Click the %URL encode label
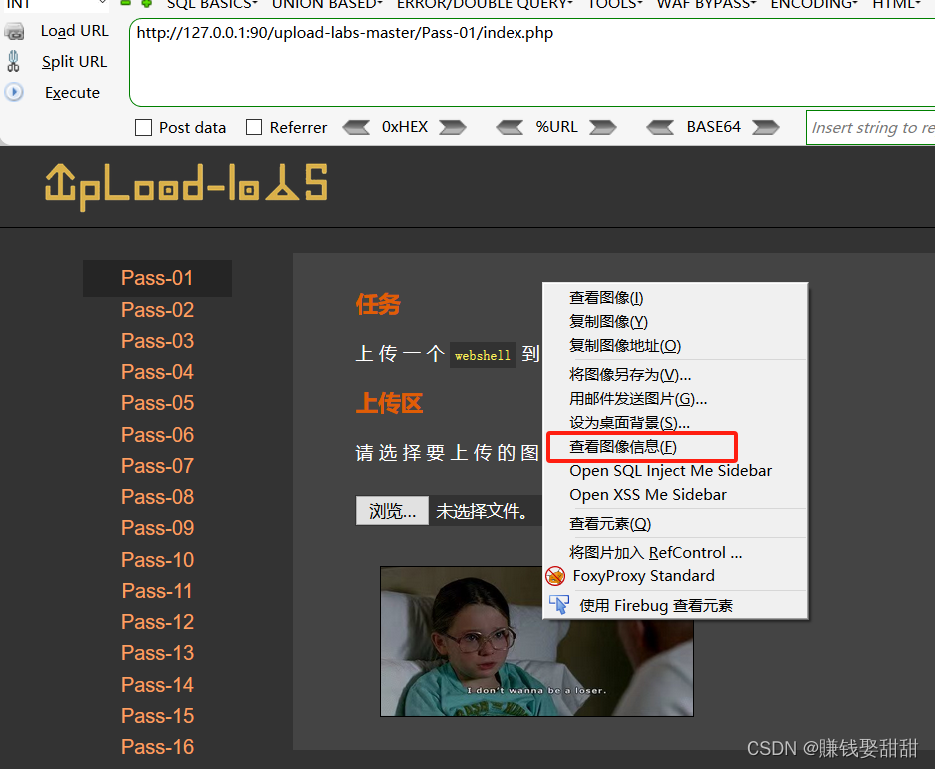 [556, 127]
